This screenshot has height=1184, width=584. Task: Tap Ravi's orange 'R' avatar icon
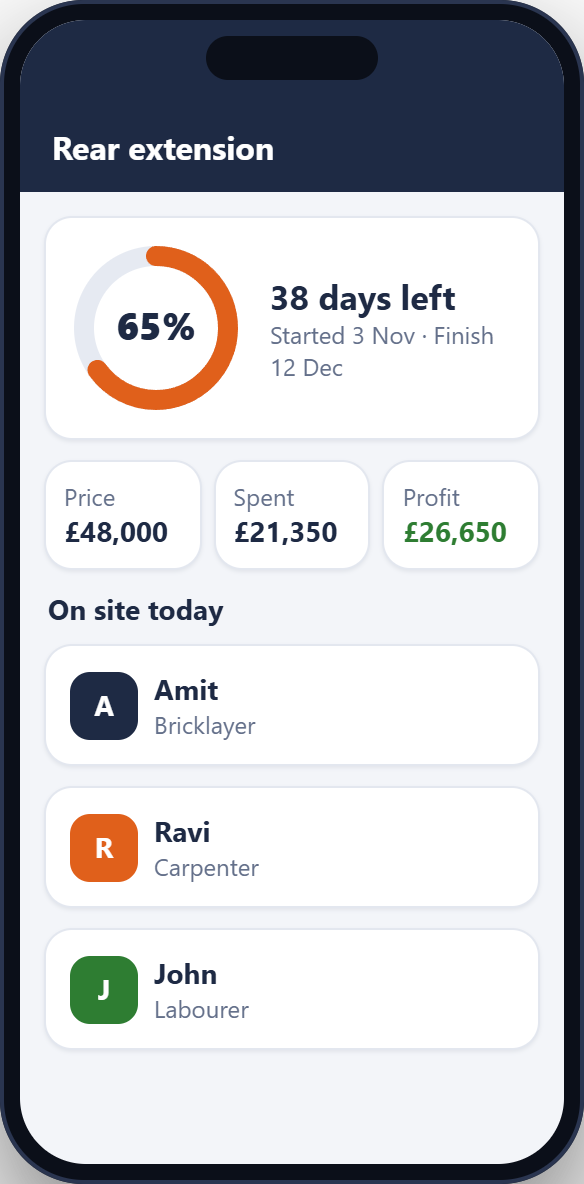(104, 847)
